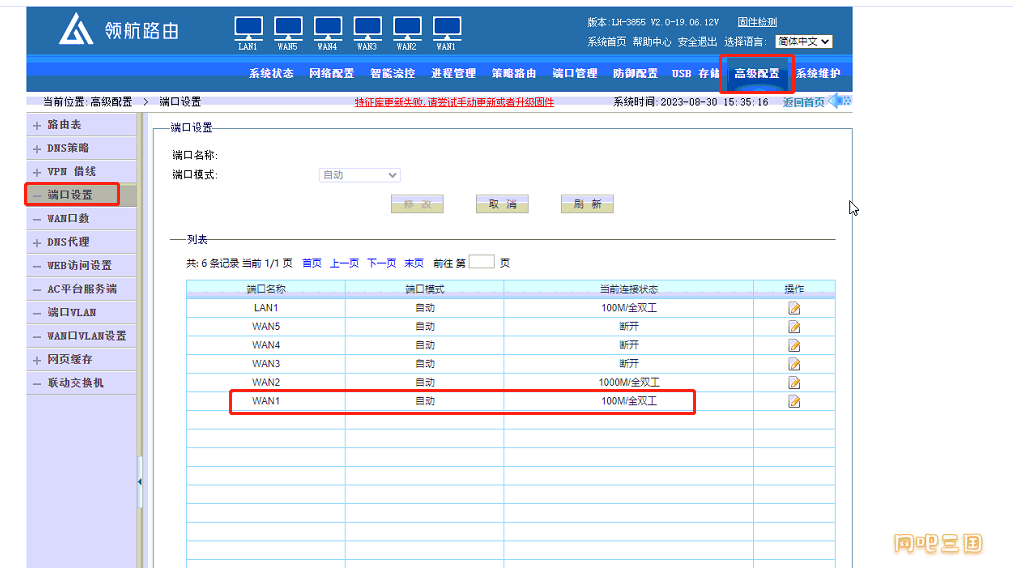1013x568 pixels.
Task: Open the 帮助中心 link
Action: pos(652,41)
